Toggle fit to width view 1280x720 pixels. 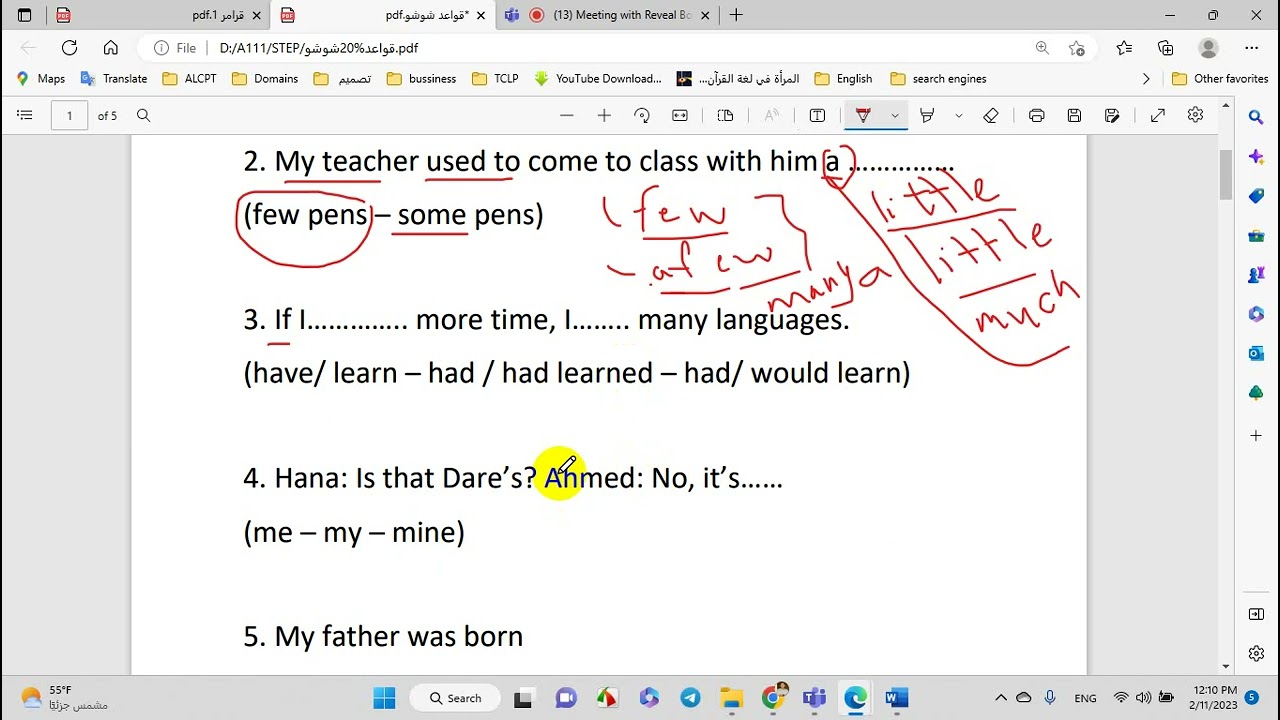tap(680, 116)
